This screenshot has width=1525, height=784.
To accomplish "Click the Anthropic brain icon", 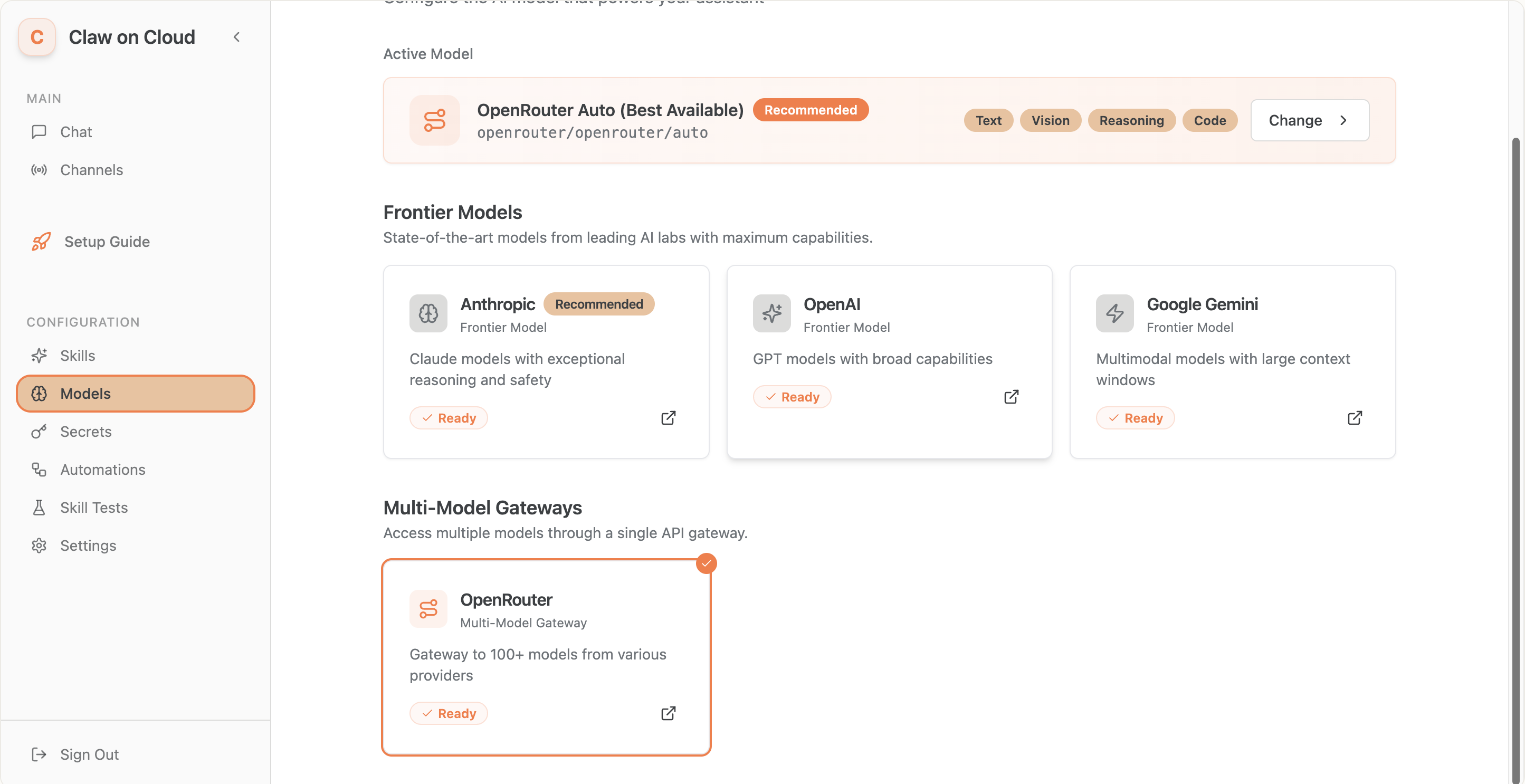I will [428, 313].
